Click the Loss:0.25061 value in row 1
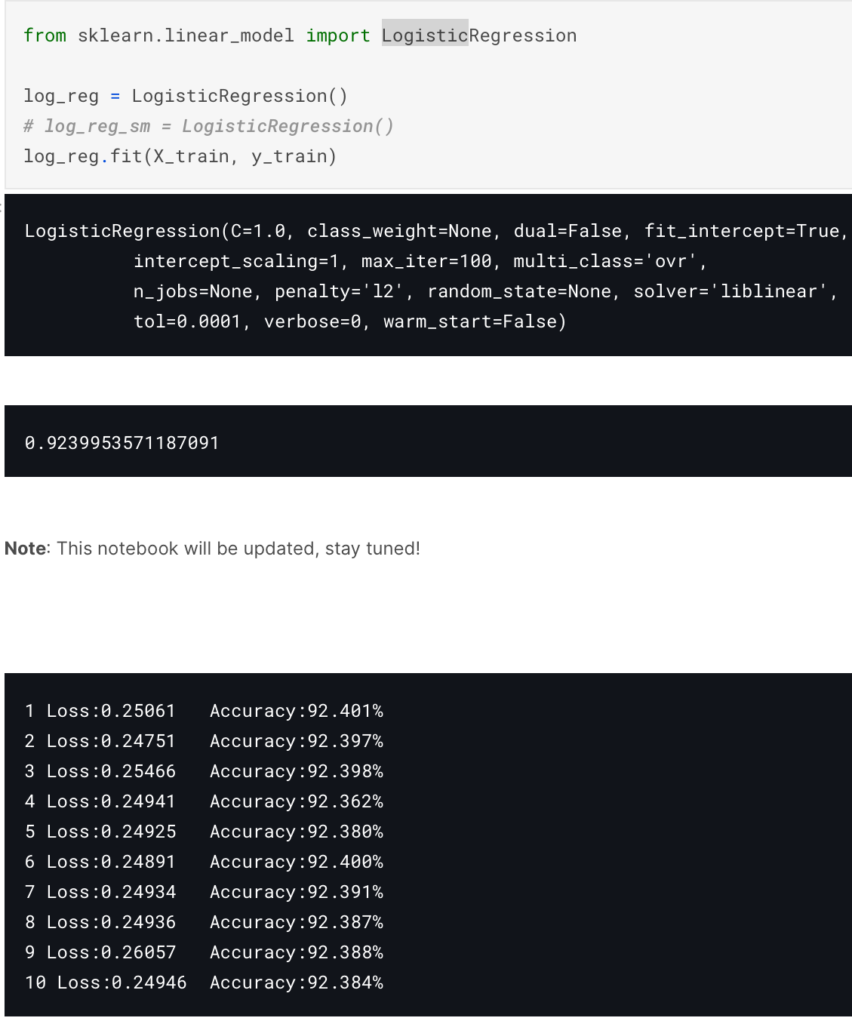The height and width of the screenshot is (1024, 852). [x=111, y=711]
